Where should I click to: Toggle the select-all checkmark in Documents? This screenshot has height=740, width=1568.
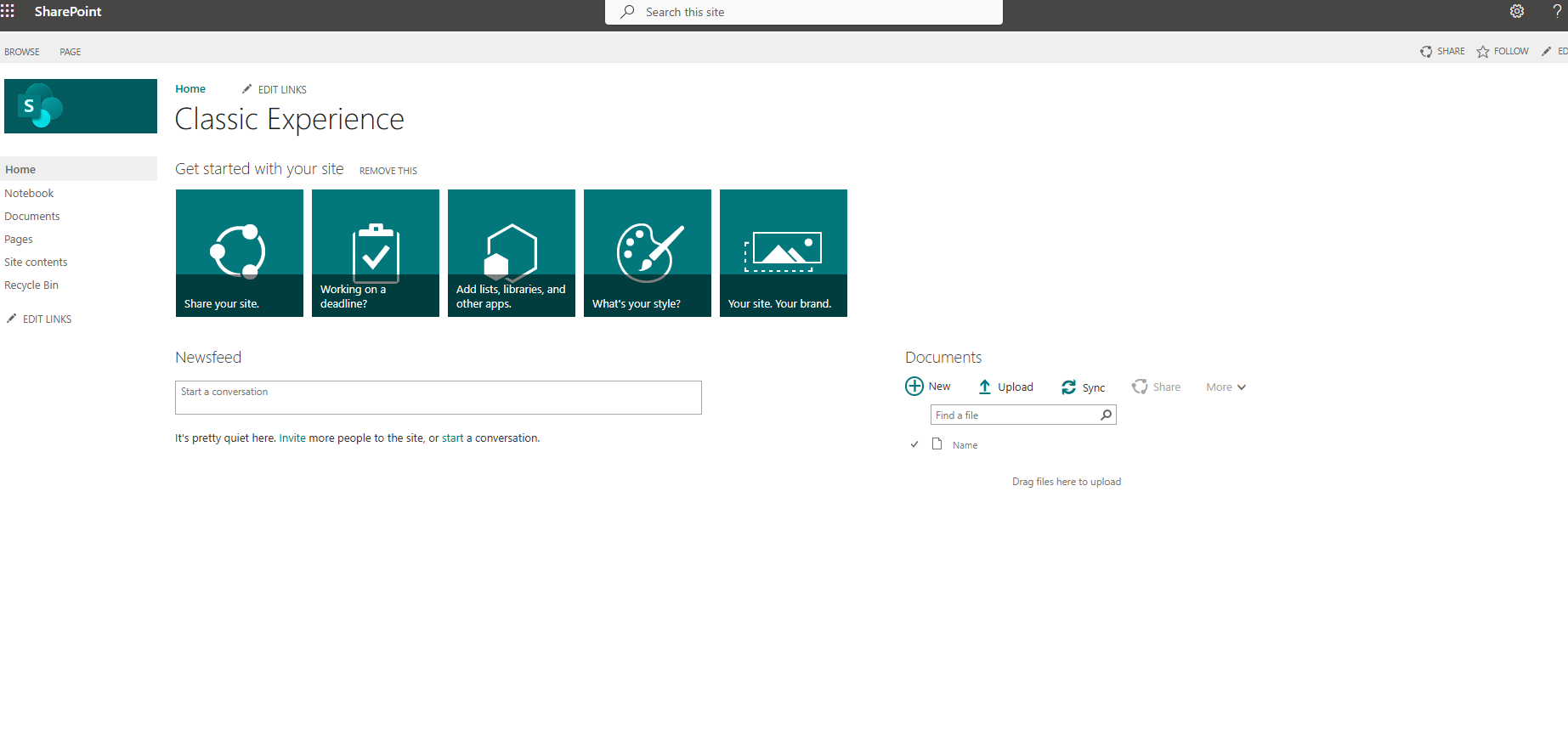(914, 444)
